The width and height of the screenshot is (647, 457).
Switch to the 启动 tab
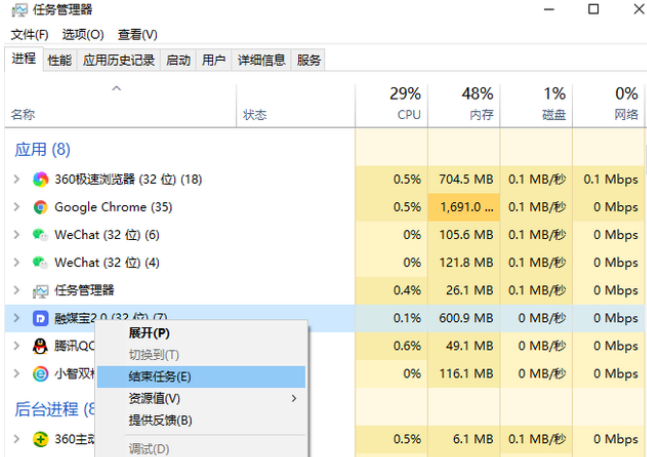pos(178,60)
